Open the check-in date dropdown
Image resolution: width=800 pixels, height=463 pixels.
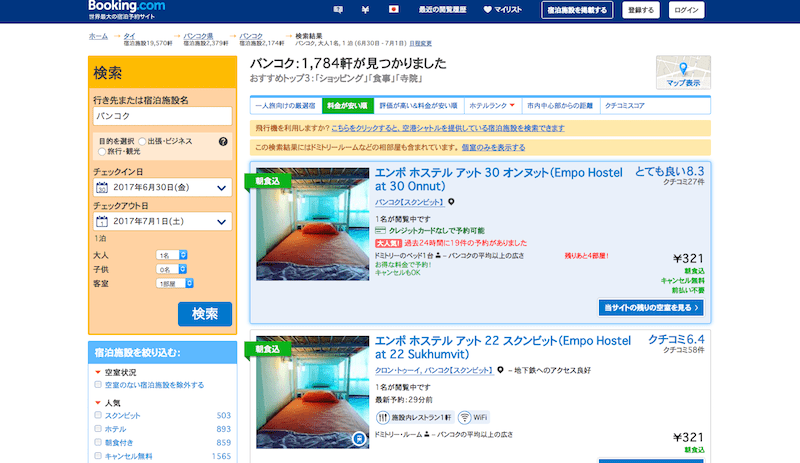(162, 187)
